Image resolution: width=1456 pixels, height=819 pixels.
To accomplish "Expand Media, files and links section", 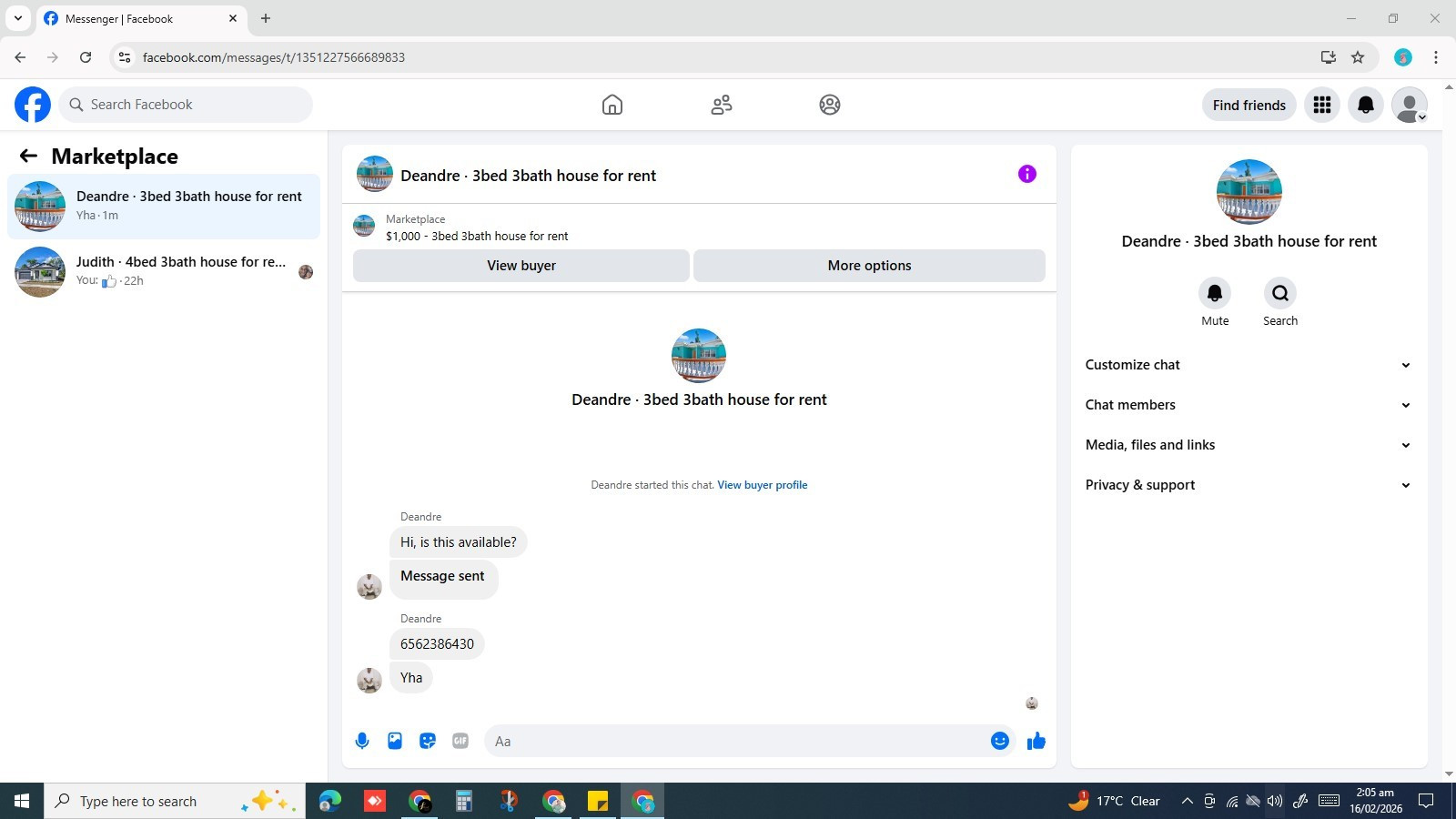I will [x=1249, y=445].
